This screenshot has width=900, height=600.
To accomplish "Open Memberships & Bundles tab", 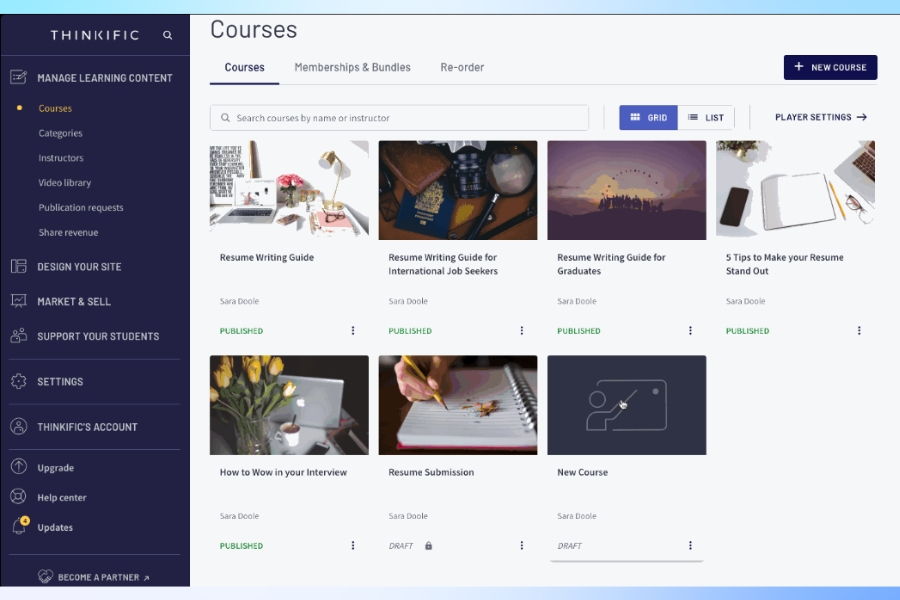I will coord(352,67).
